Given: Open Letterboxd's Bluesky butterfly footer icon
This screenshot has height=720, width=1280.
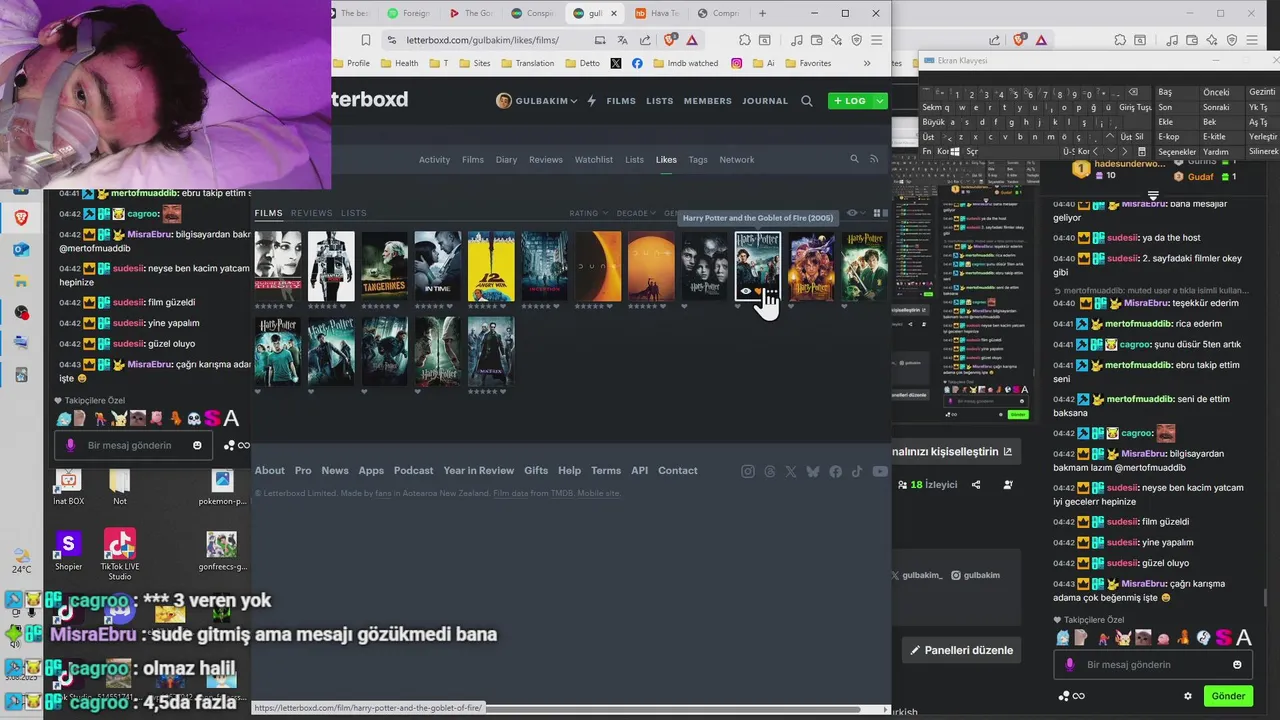Looking at the screenshot, I should (813, 471).
